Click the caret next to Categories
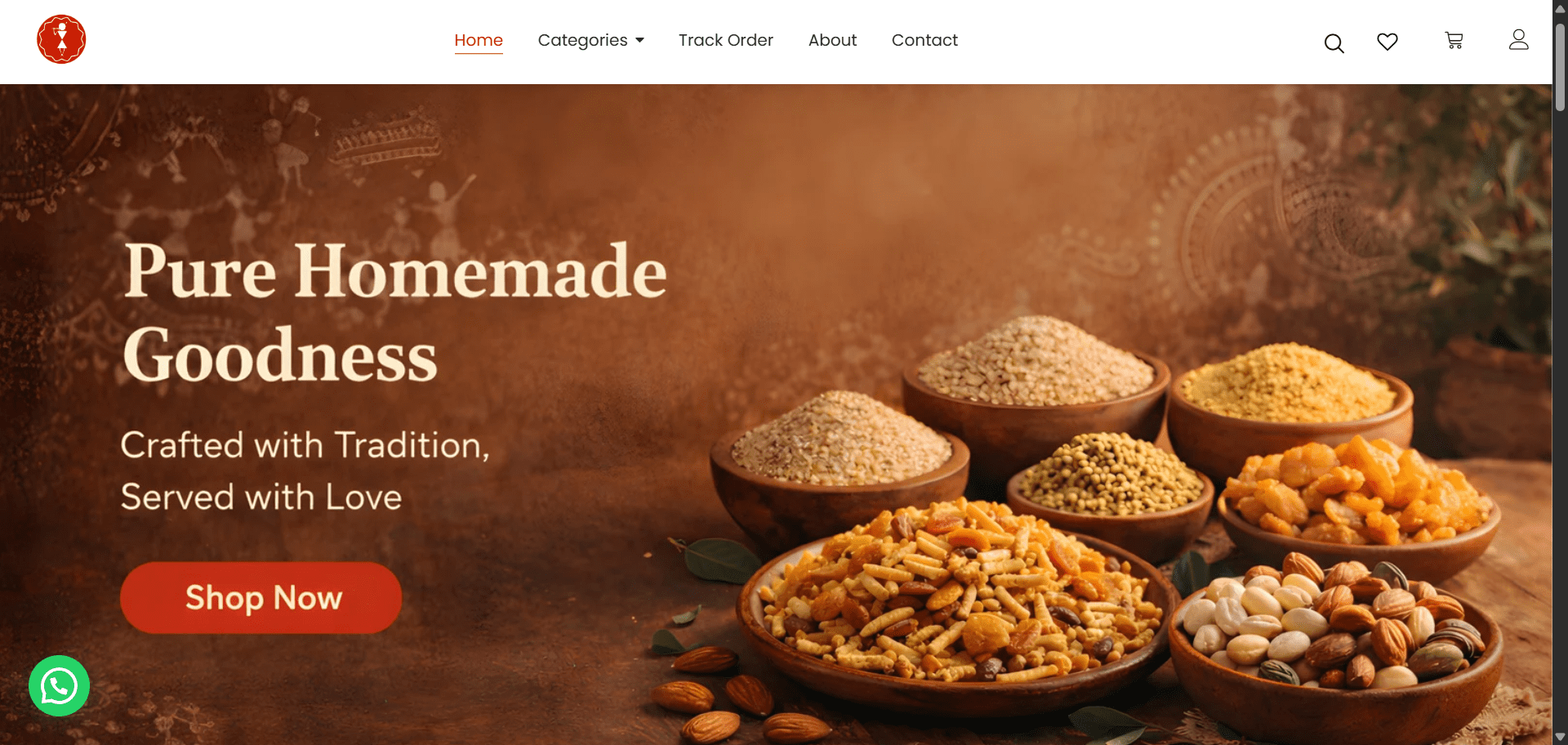The width and height of the screenshot is (1568, 745). (x=639, y=40)
